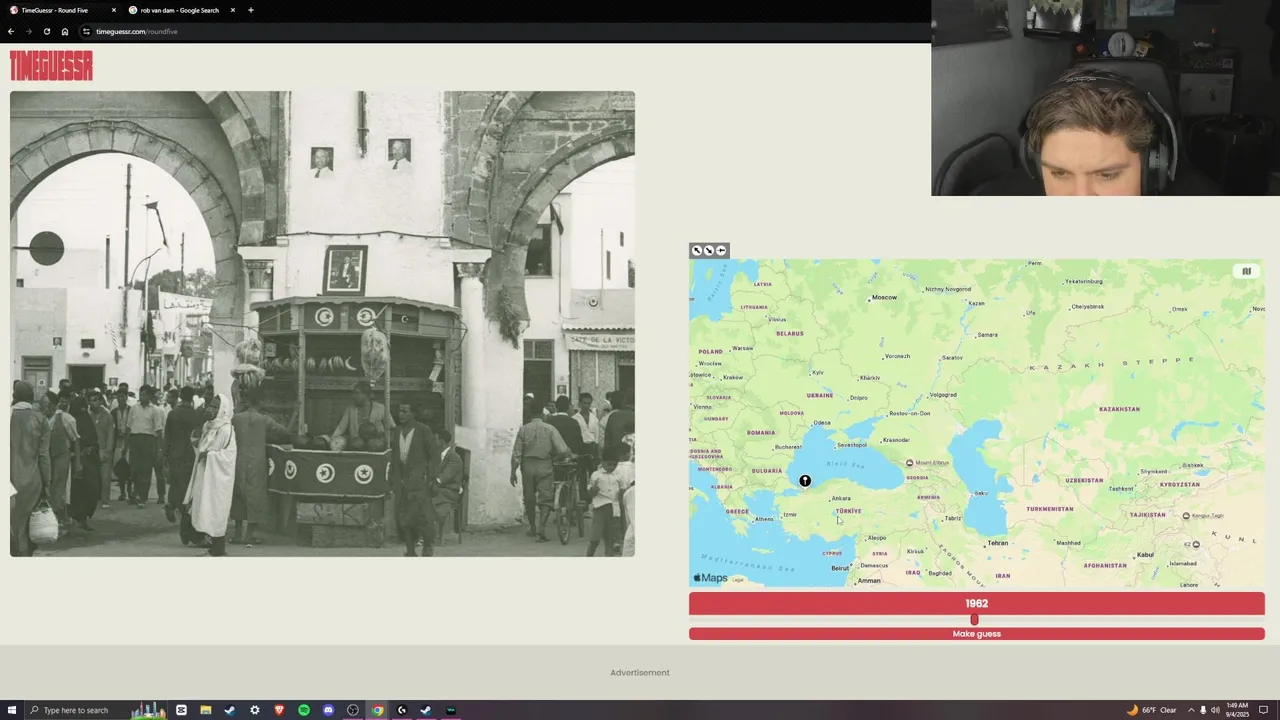This screenshot has height=720, width=1280.
Task: Open the map style selector icon
Action: (1246, 271)
